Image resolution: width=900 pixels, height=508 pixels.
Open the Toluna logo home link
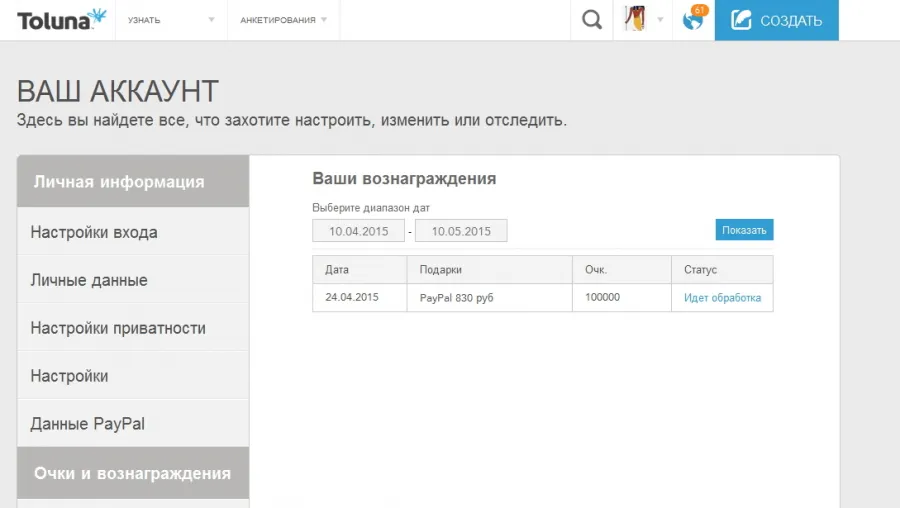tap(61, 20)
